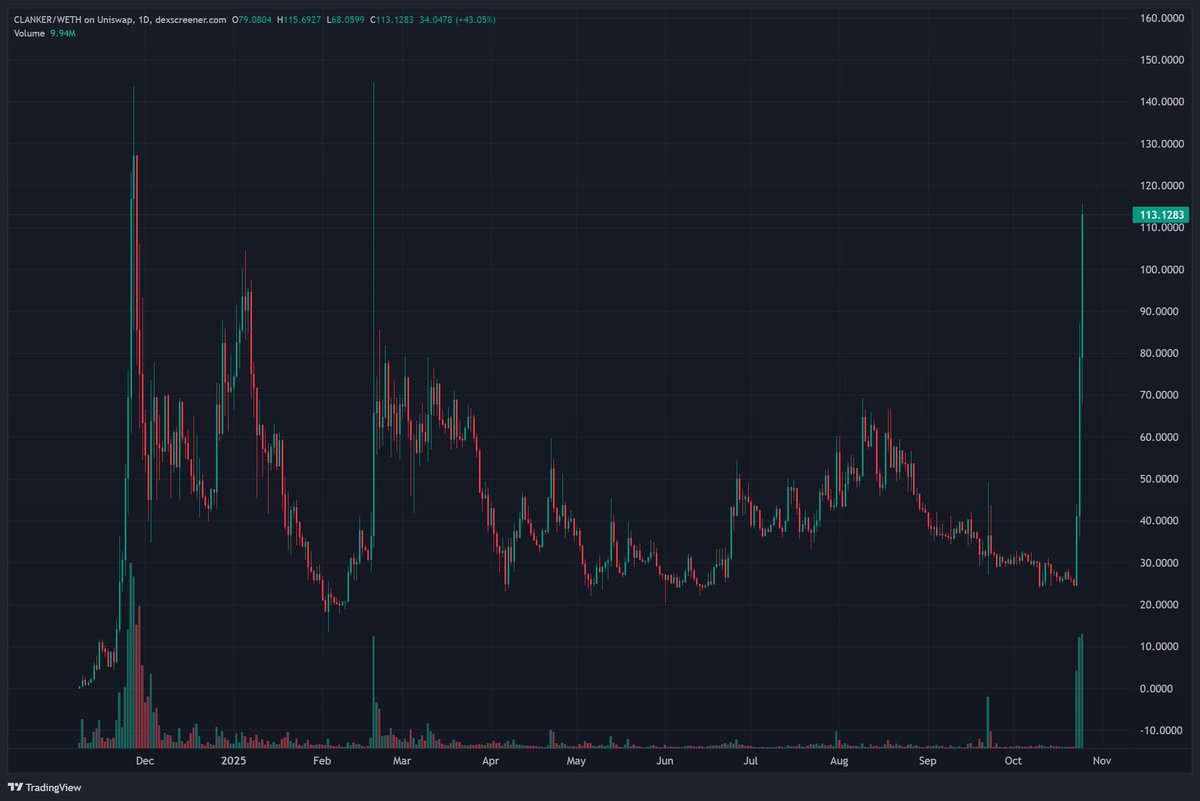Image resolution: width=1200 pixels, height=801 pixels.
Task: Click the late September volume spike bar
Action: click(x=987, y=722)
